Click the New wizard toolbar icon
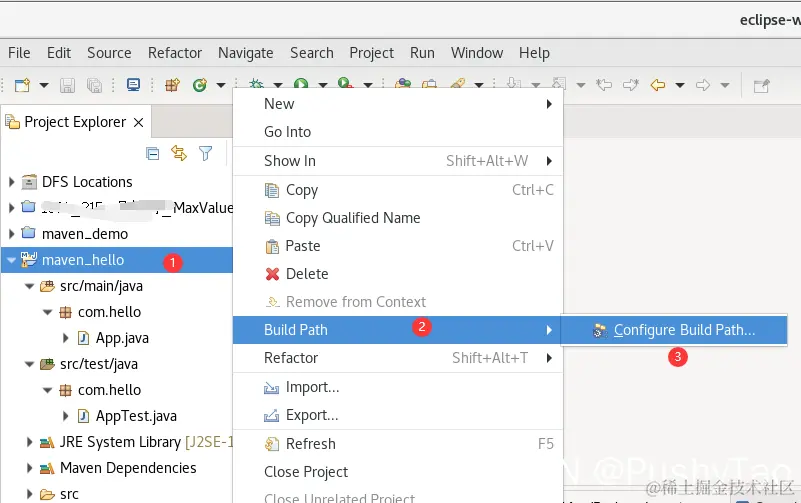This screenshot has height=503, width=801. tap(22, 85)
